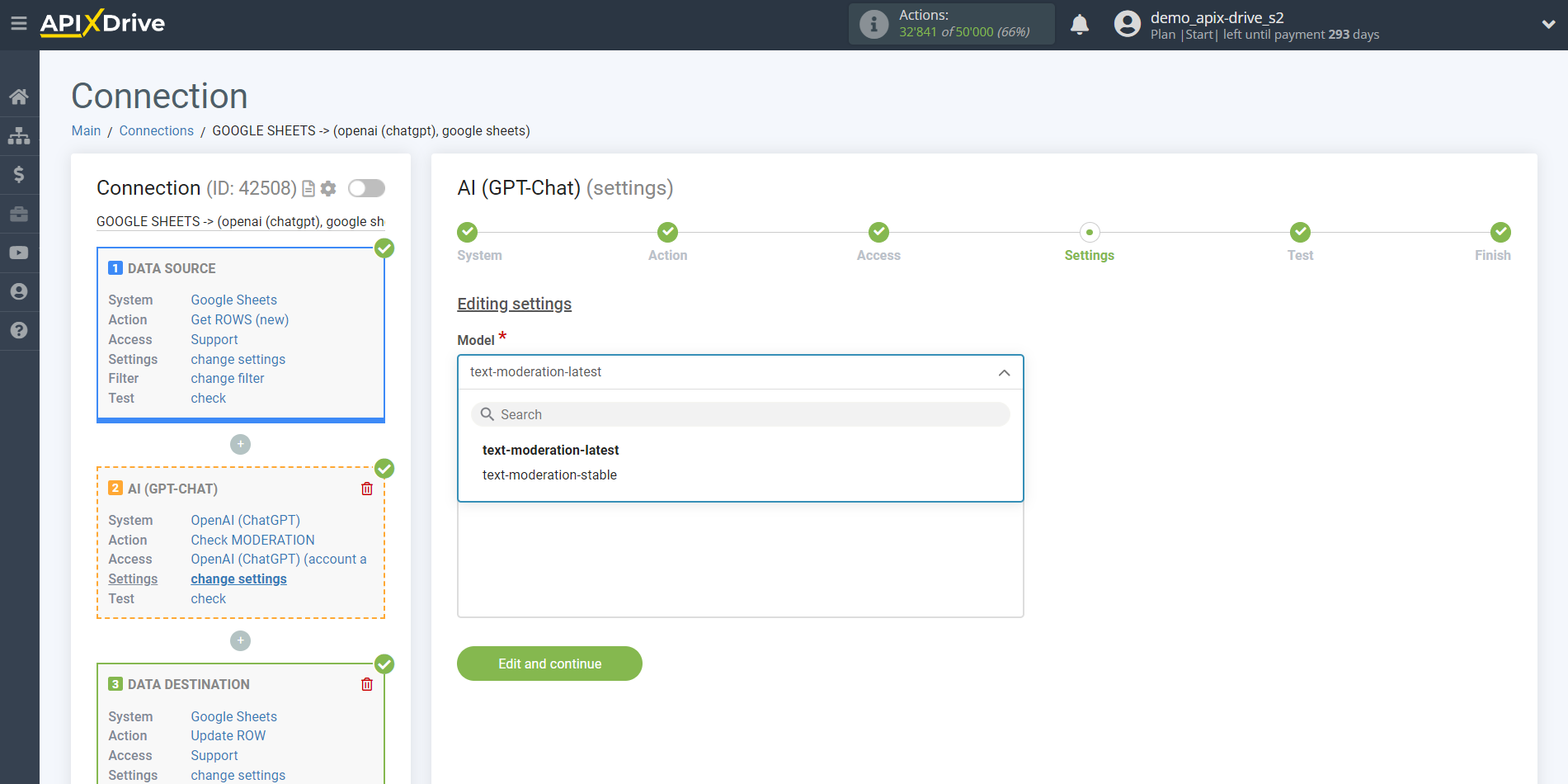Select text-moderation-latest option
This screenshot has width=1568, height=784.
[x=550, y=450]
